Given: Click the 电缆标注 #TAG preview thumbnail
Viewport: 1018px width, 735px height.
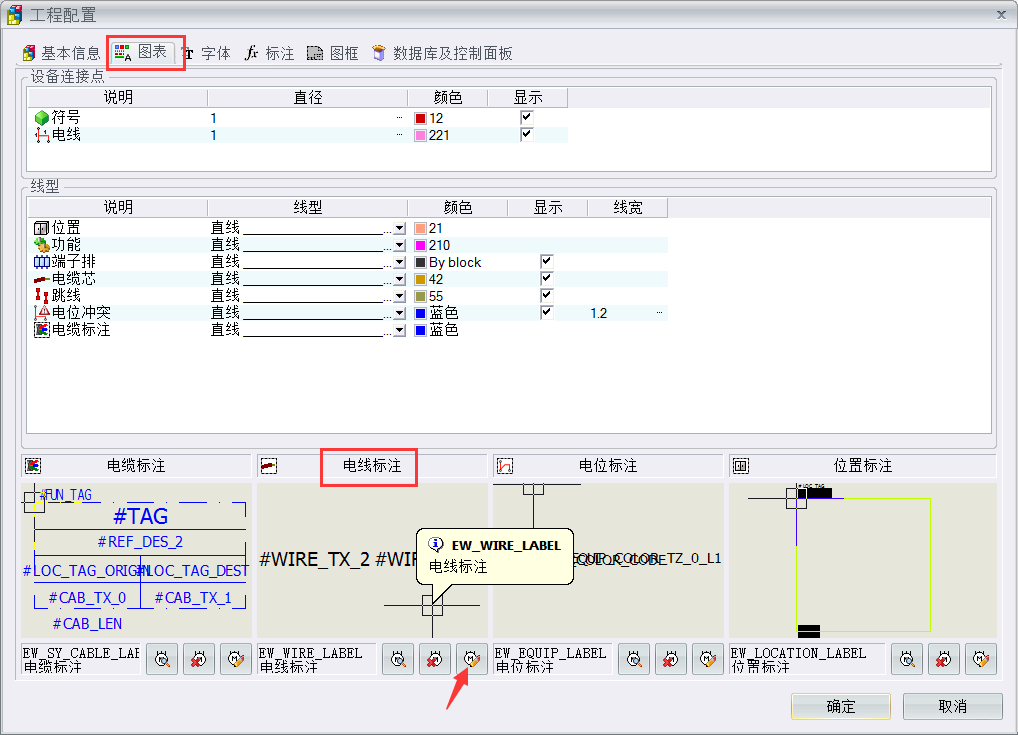Looking at the screenshot, I should [136, 560].
